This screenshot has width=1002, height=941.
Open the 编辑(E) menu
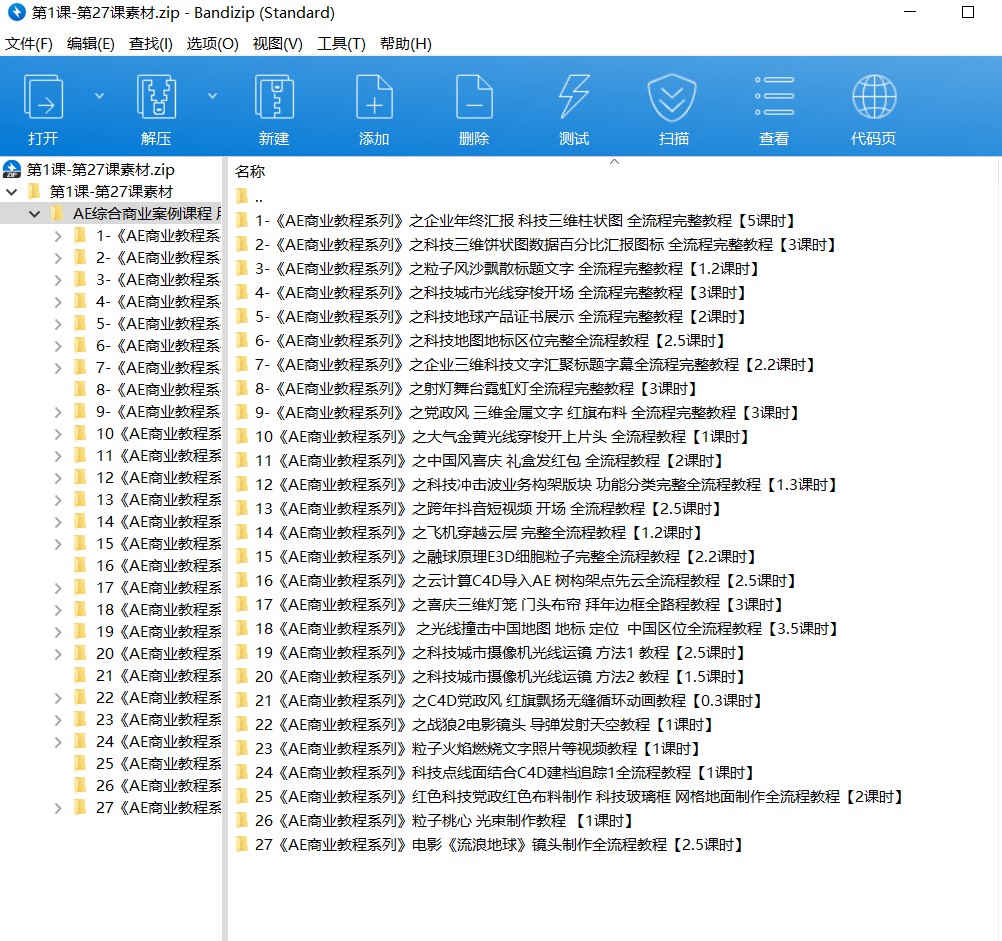(x=91, y=43)
